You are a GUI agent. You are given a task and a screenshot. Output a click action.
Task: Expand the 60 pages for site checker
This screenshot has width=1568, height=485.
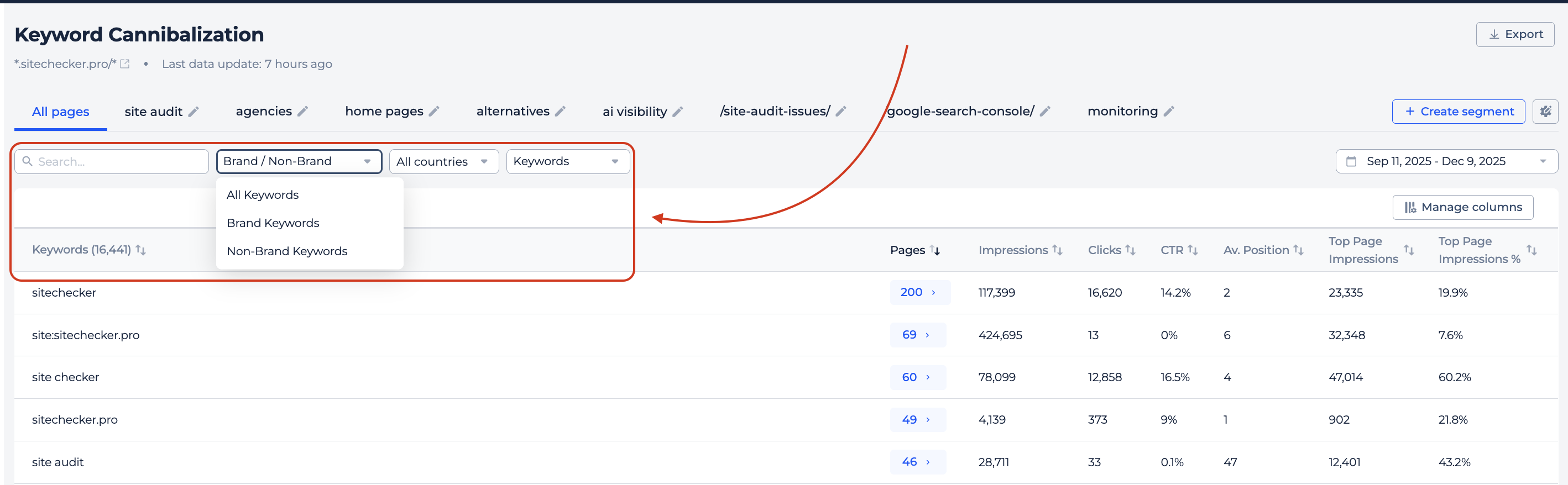pos(917,377)
